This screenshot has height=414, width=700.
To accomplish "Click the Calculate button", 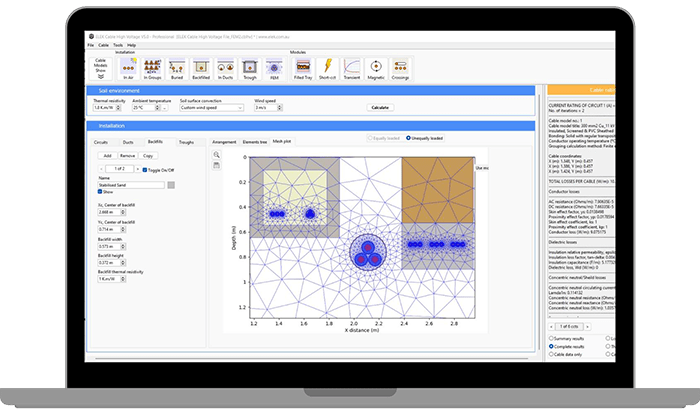I will [x=380, y=108].
